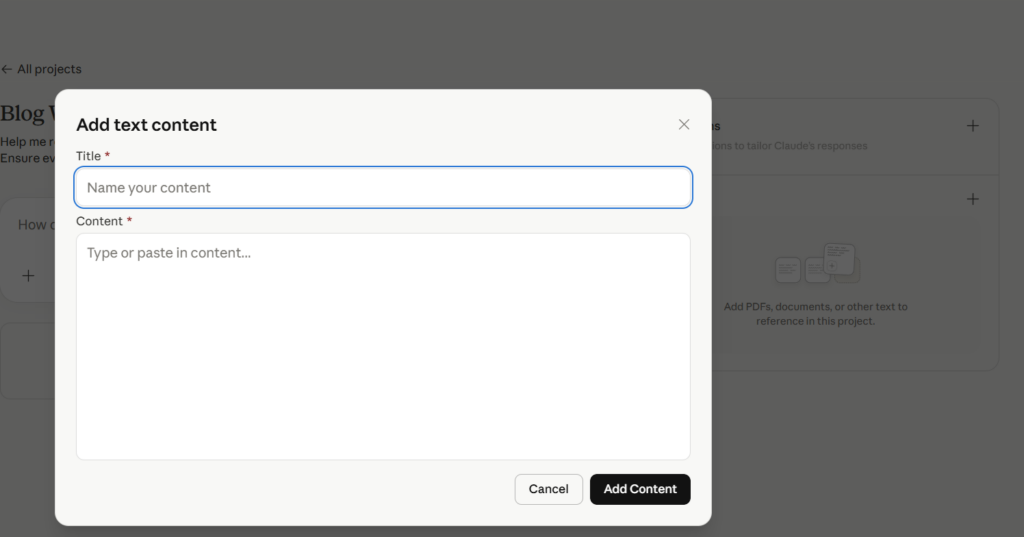The height and width of the screenshot is (537, 1024).
Task: Click the plus icon for project instructions
Action: pos(972,126)
